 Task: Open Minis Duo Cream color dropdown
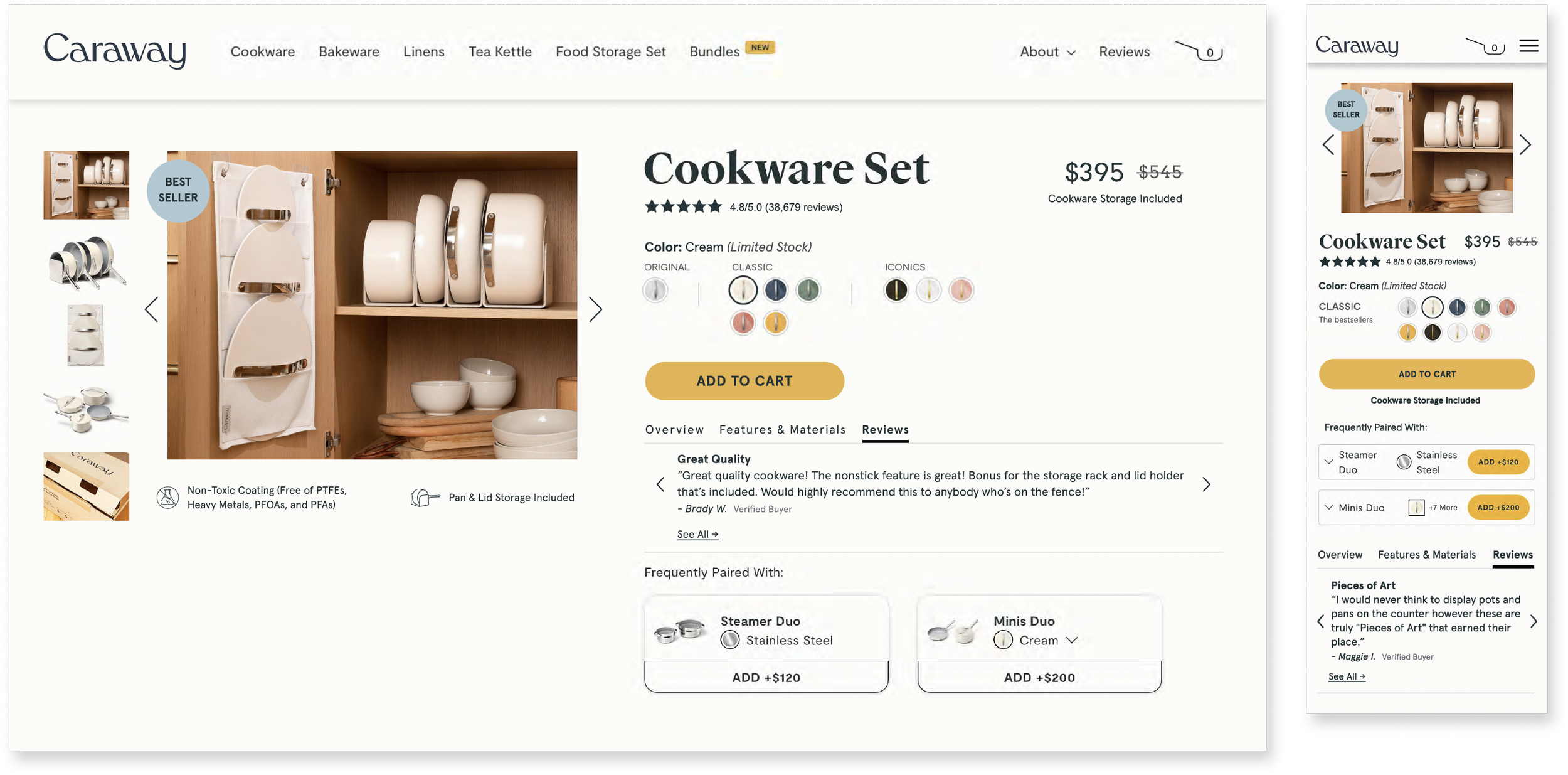(1072, 640)
